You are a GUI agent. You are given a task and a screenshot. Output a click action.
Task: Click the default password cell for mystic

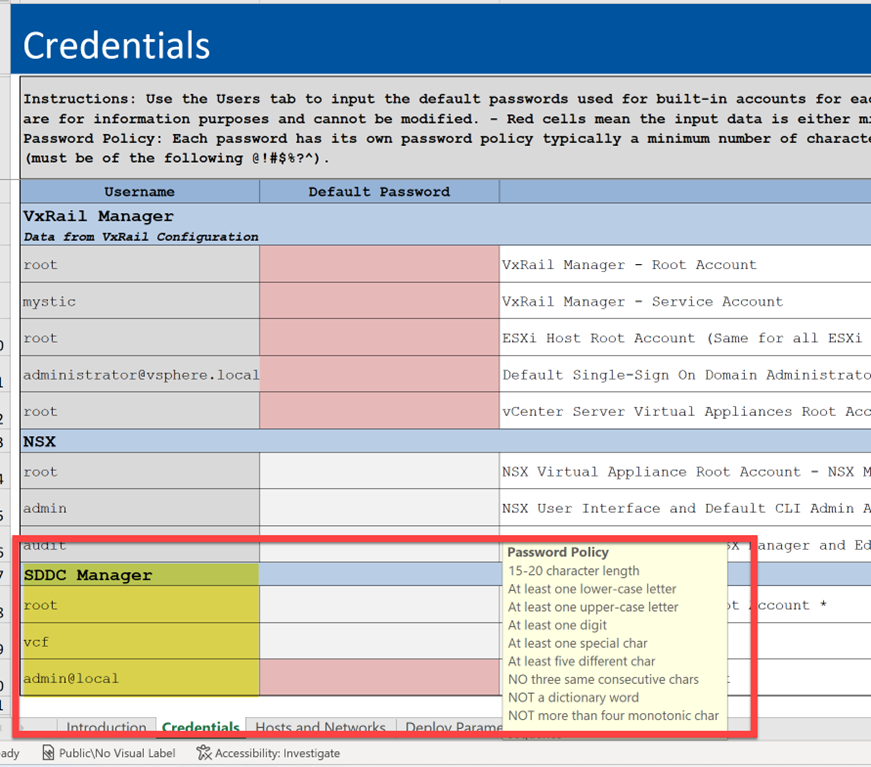pos(379,301)
